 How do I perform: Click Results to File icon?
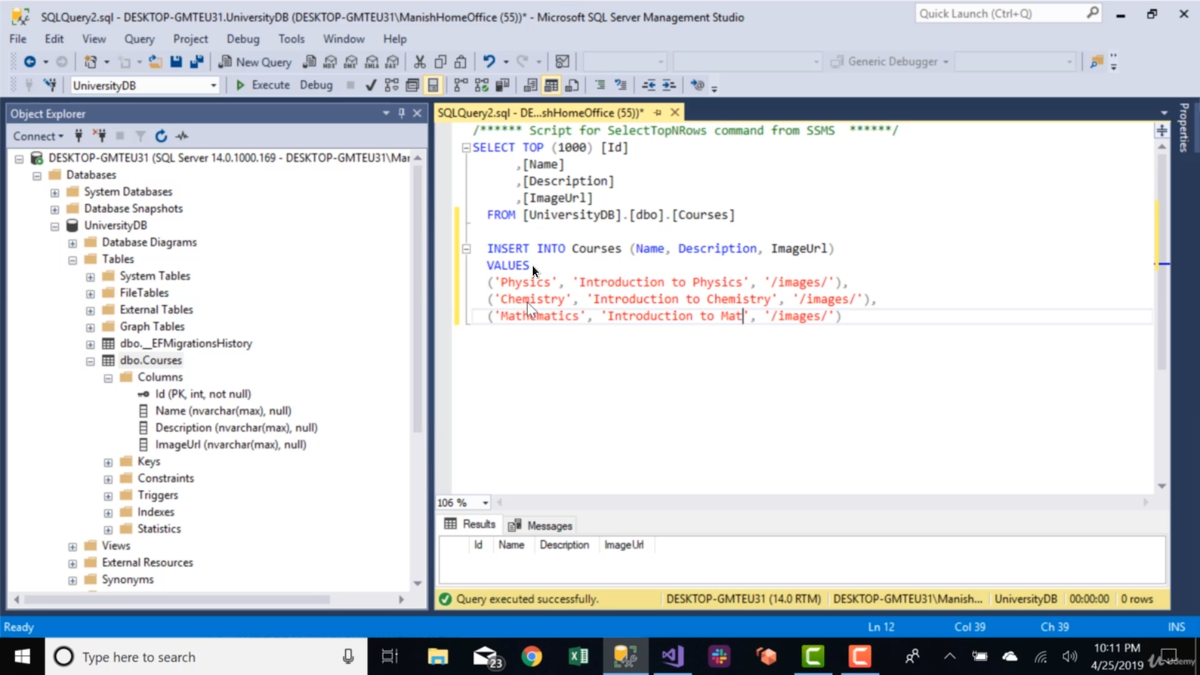pos(572,86)
